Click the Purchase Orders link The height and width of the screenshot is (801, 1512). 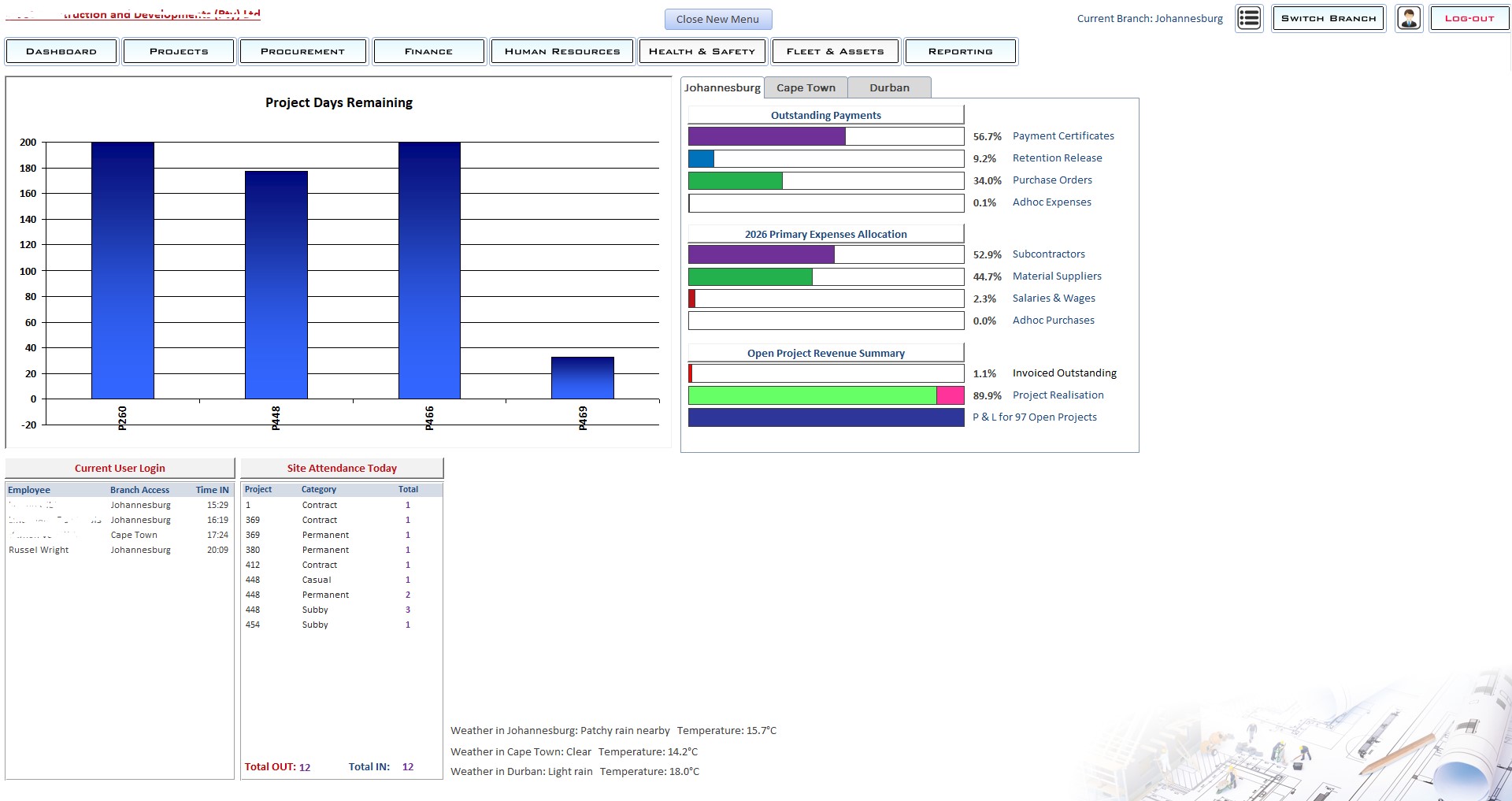tap(1052, 180)
